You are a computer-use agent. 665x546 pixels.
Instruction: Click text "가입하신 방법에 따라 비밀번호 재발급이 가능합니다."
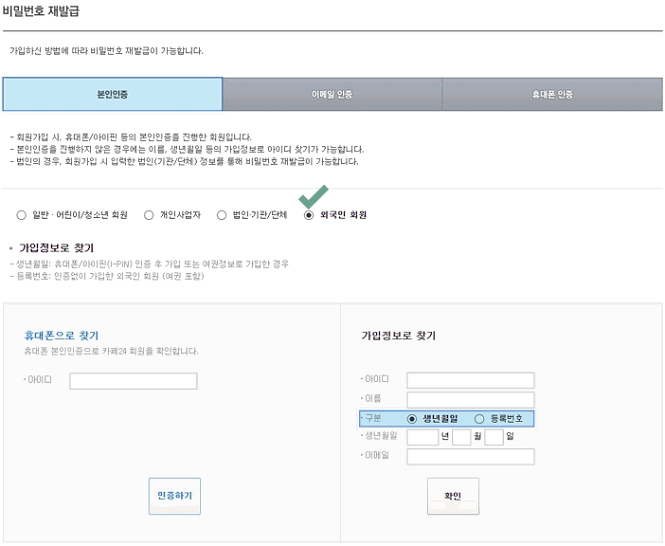coord(106,51)
